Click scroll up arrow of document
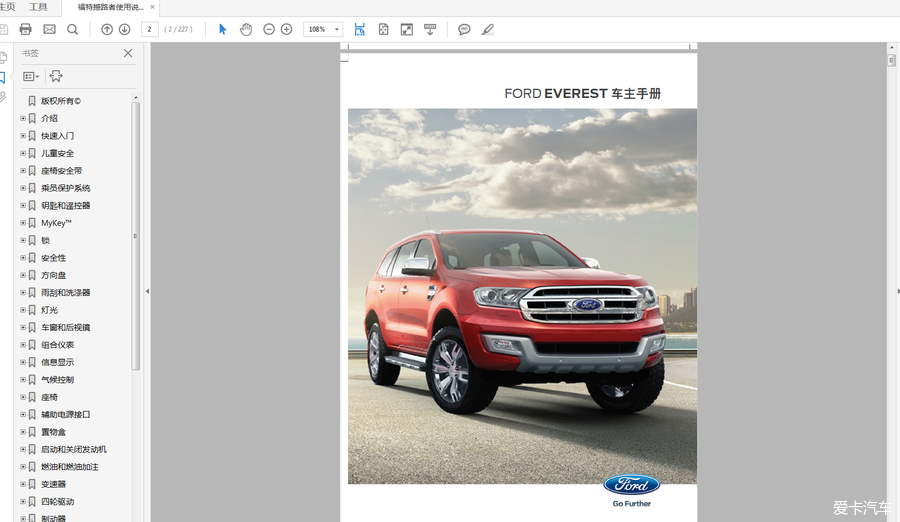The height and width of the screenshot is (522, 900). (891, 48)
